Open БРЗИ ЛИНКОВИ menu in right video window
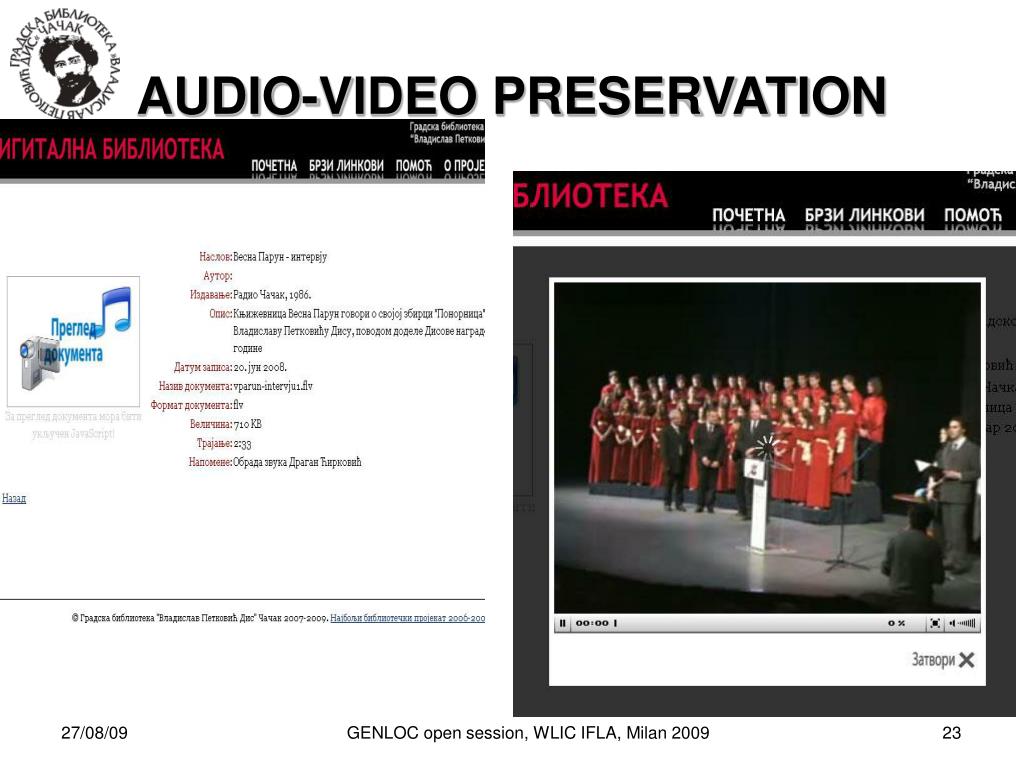The height and width of the screenshot is (768, 1024). coord(865,215)
